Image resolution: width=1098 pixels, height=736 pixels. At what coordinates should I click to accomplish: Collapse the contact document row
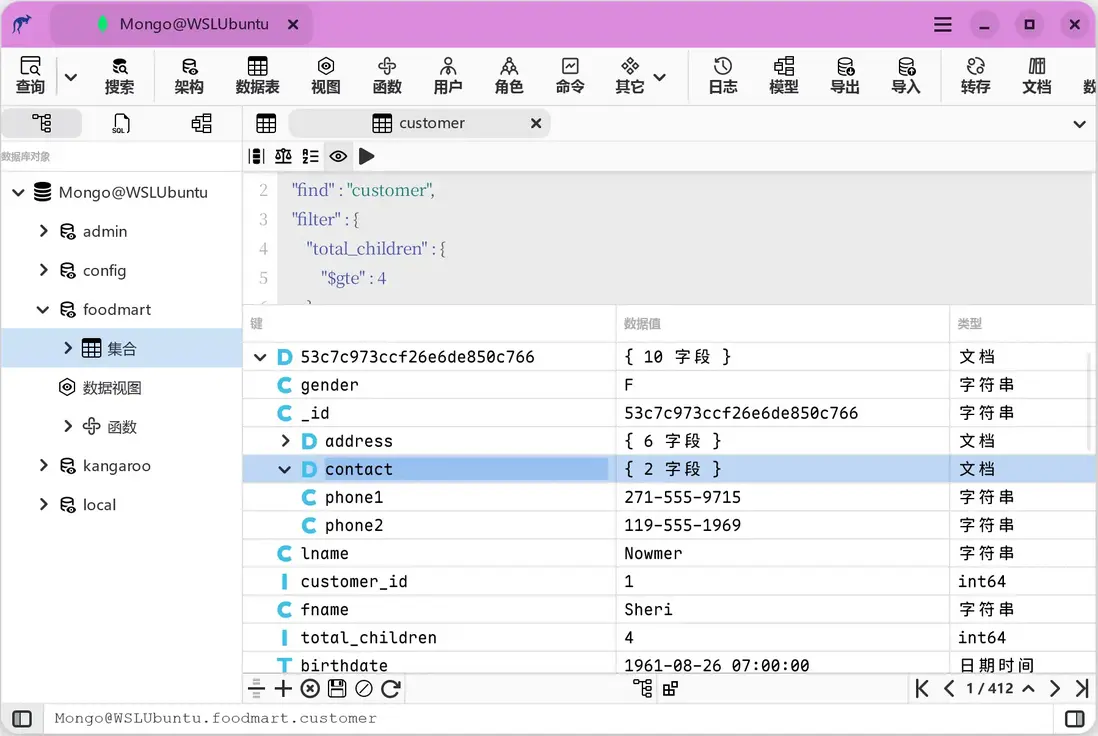[285, 469]
